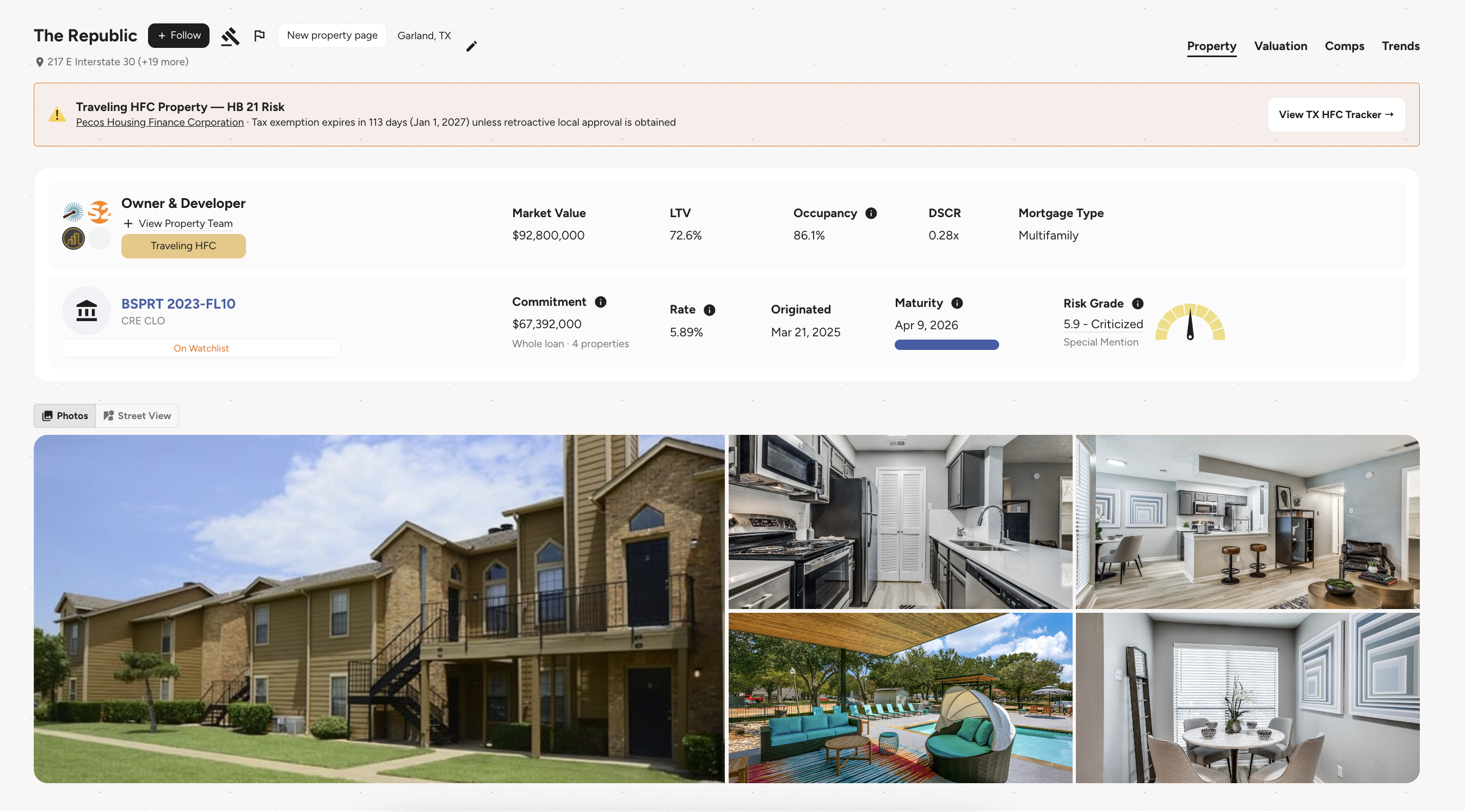Open the living room photo thumbnail

(1247, 521)
